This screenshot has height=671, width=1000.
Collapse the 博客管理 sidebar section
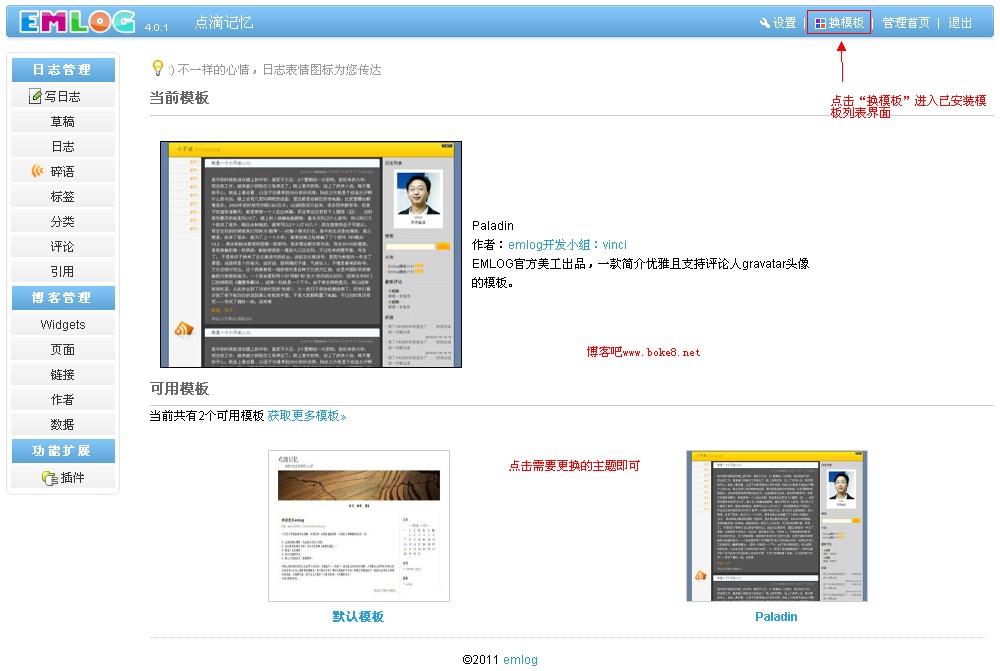pos(63,298)
